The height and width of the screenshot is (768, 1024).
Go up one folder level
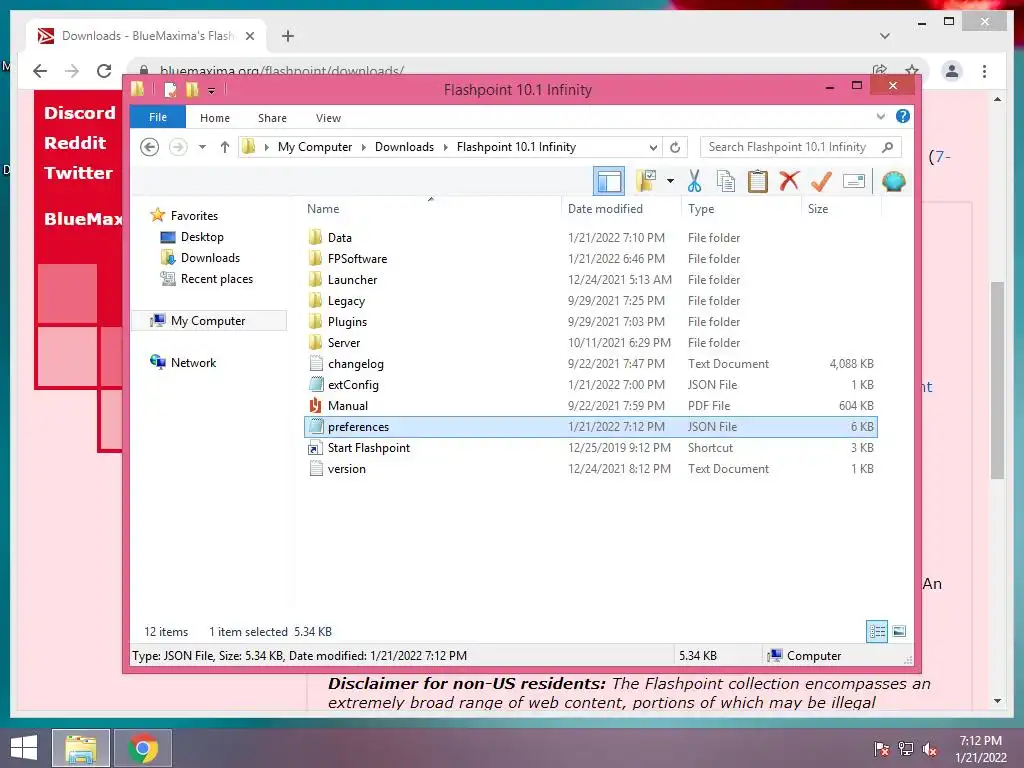pyautogui.click(x=225, y=147)
